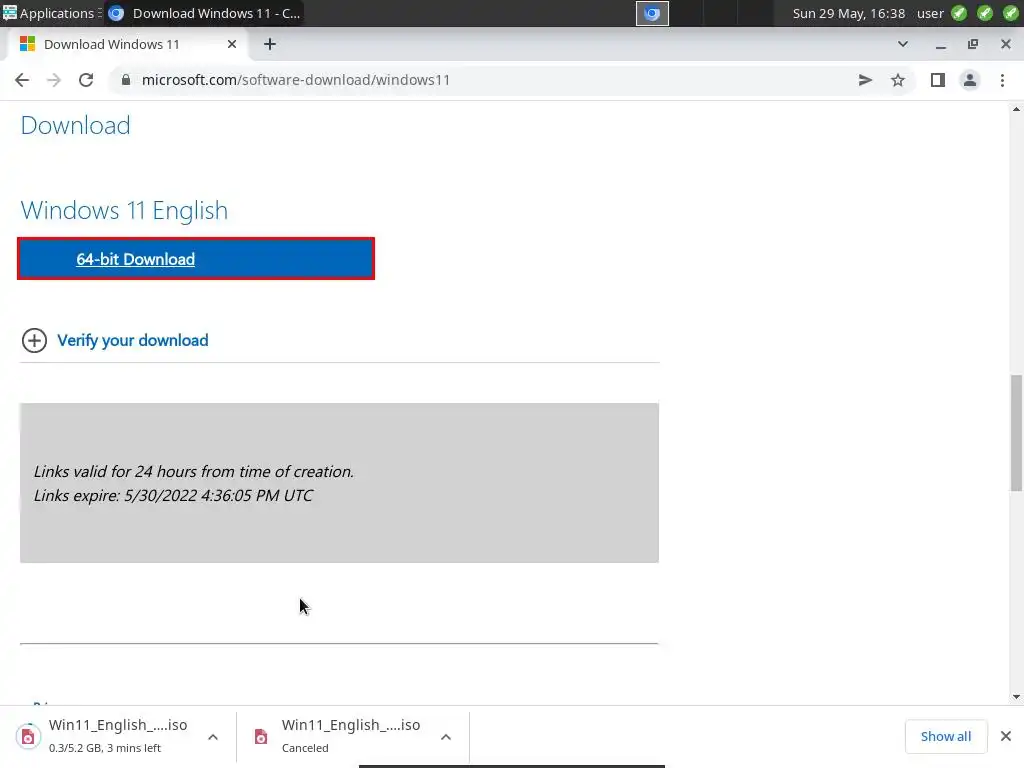Select the Chrome window in the taskbar

[x=204, y=13]
